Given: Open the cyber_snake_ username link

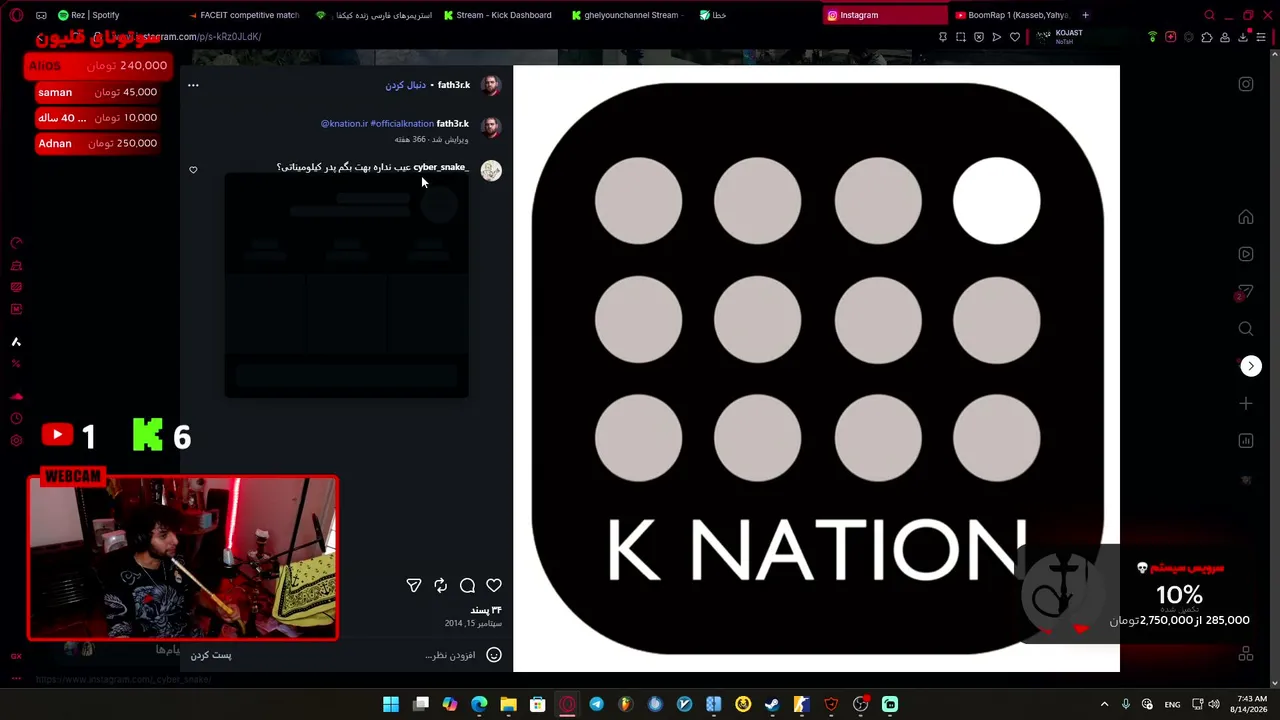Looking at the screenshot, I should pos(441,167).
